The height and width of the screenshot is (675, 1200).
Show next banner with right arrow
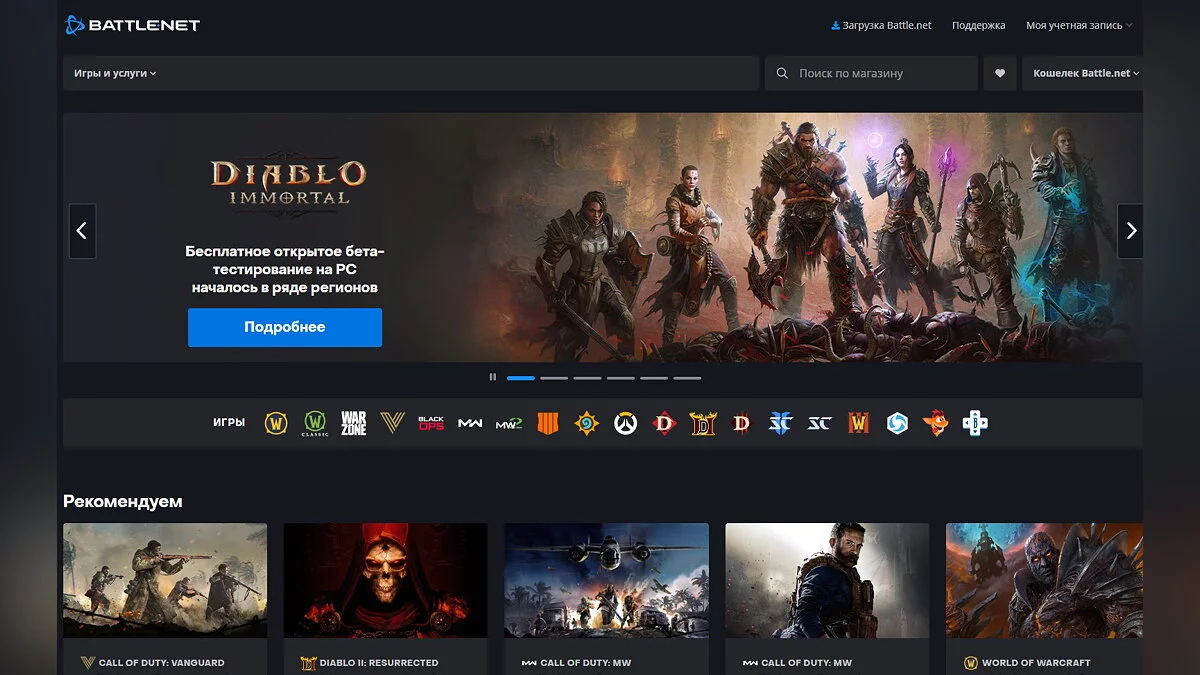tap(1131, 231)
